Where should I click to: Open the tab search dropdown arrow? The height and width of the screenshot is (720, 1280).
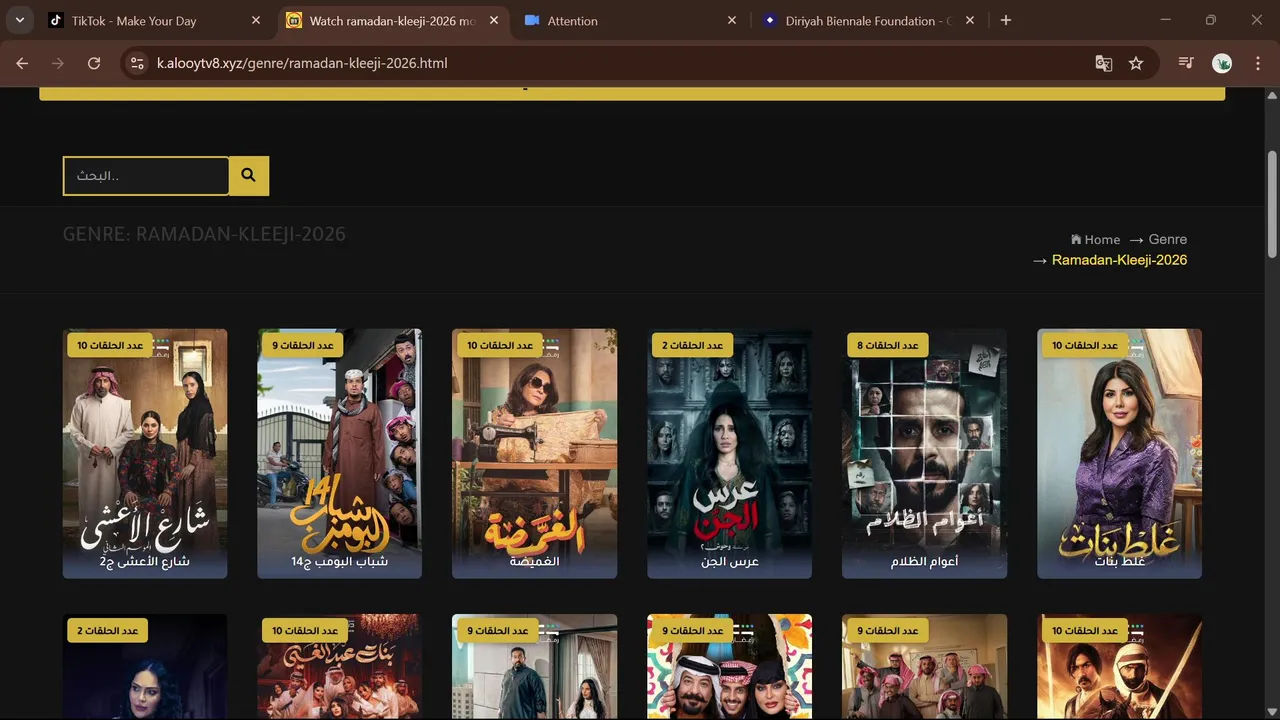pos(19,20)
